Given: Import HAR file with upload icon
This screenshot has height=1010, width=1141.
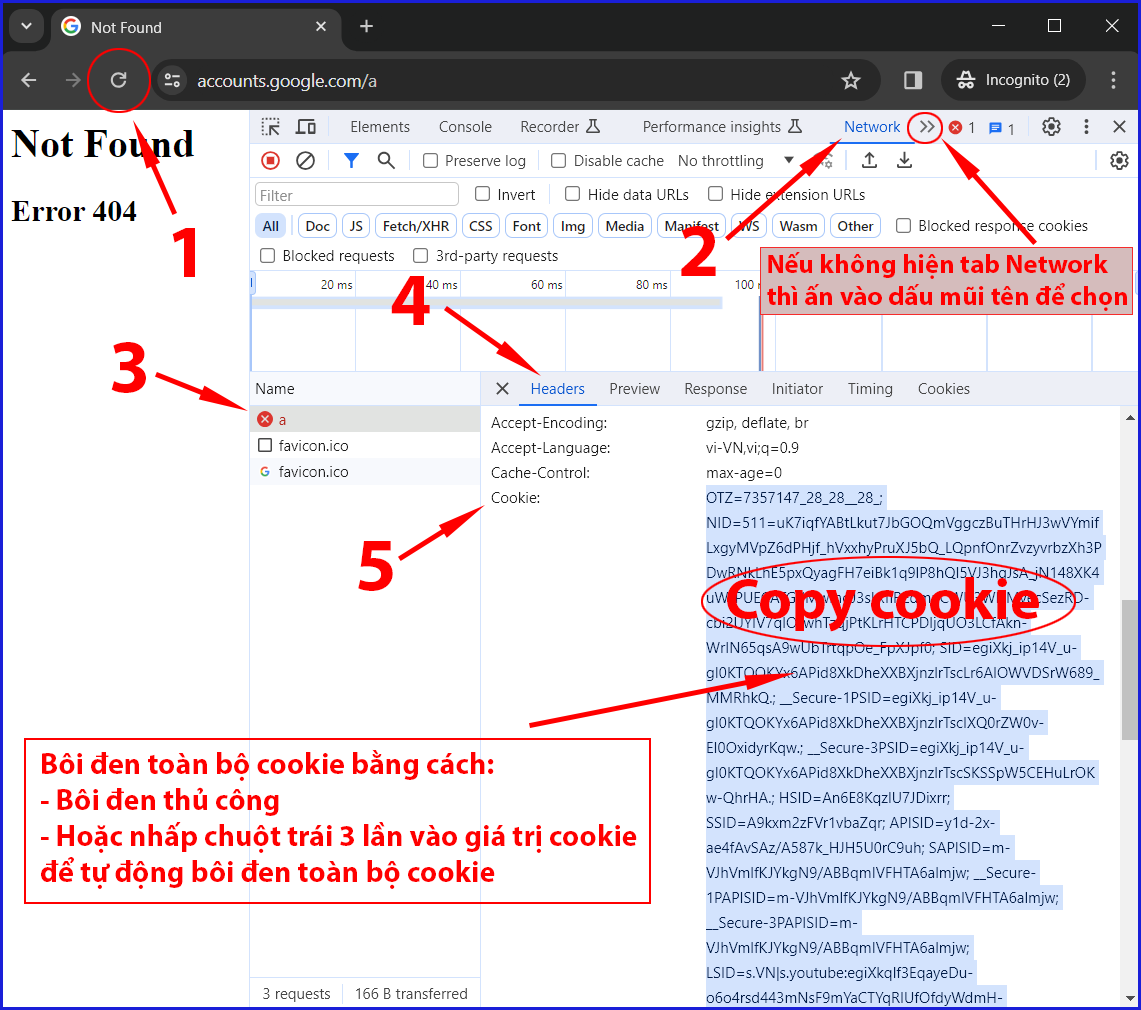Looking at the screenshot, I should point(870,160).
